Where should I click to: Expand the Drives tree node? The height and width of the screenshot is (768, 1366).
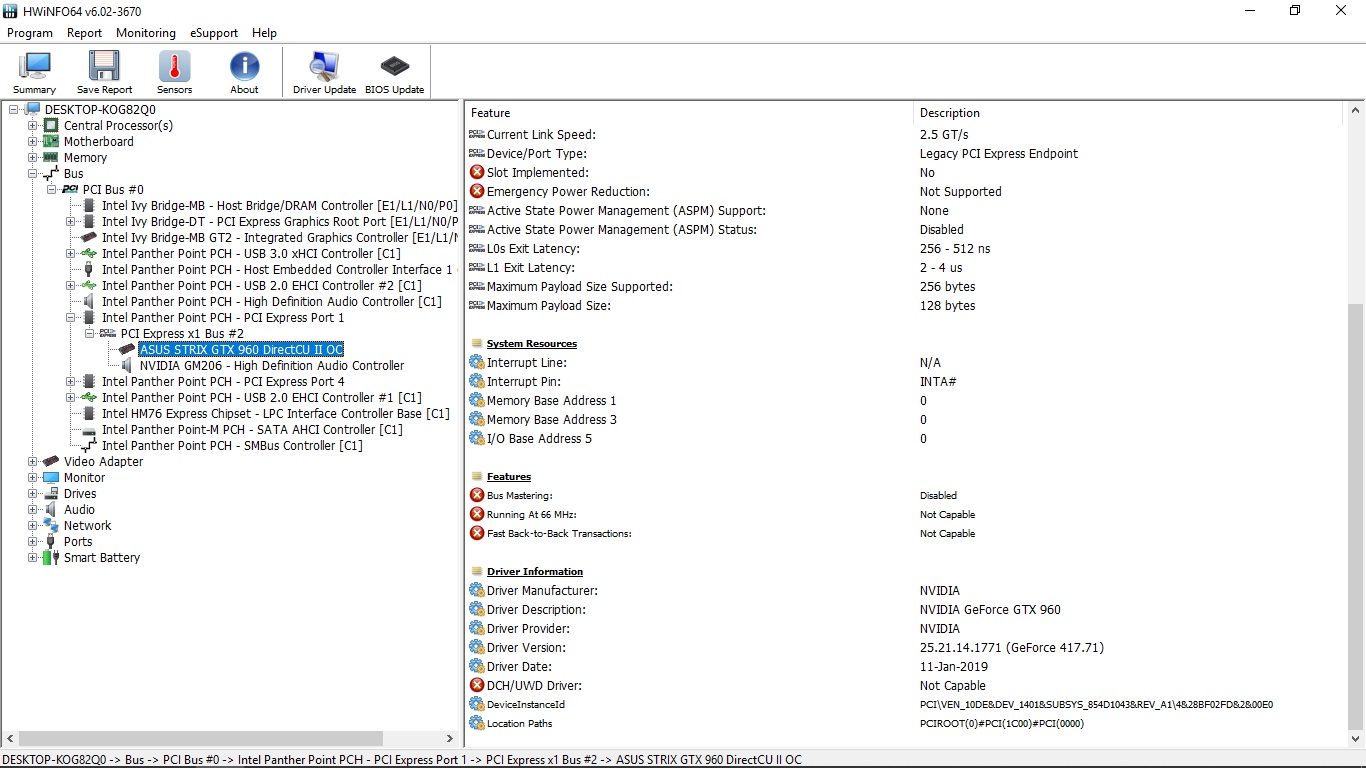click(x=33, y=494)
